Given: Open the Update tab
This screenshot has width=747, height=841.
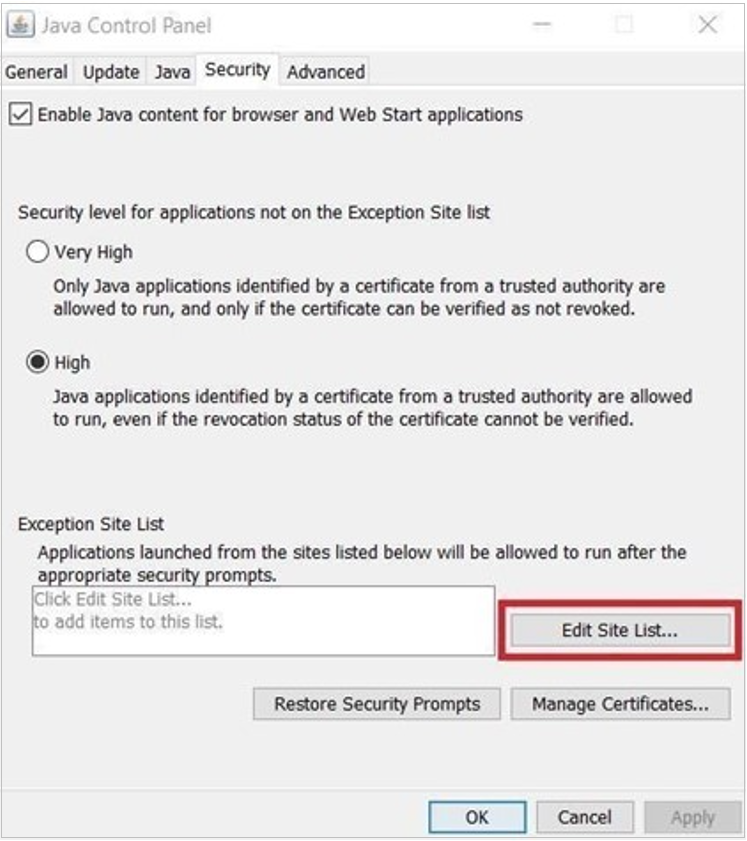Looking at the screenshot, I should coord(111,72).
